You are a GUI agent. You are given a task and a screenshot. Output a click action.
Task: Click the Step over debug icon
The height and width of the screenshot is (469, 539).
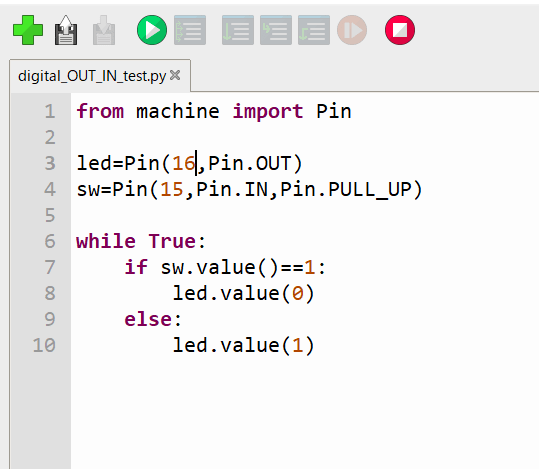click(x=238, y=30)
